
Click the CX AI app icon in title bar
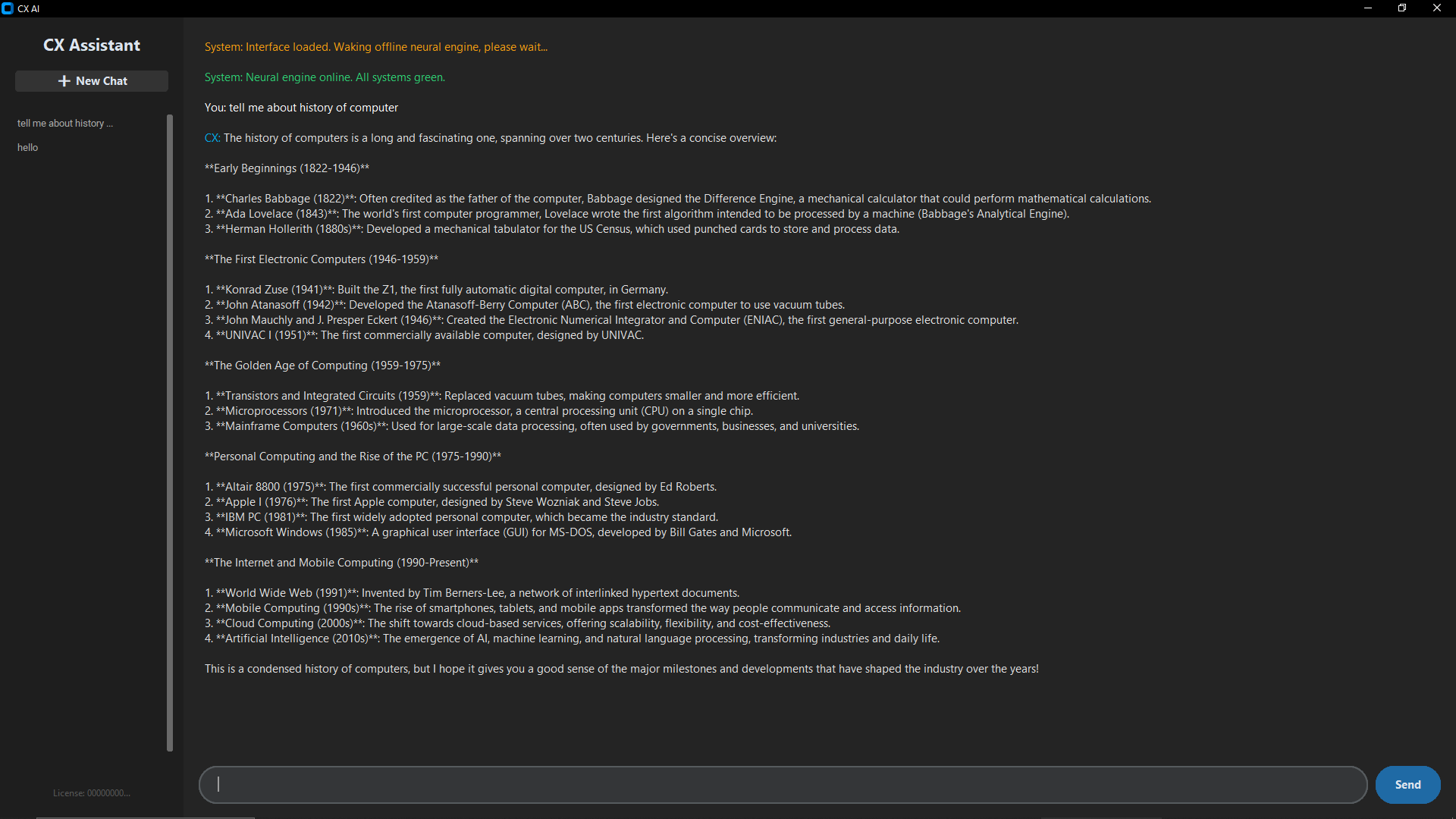tap(8, 8)
